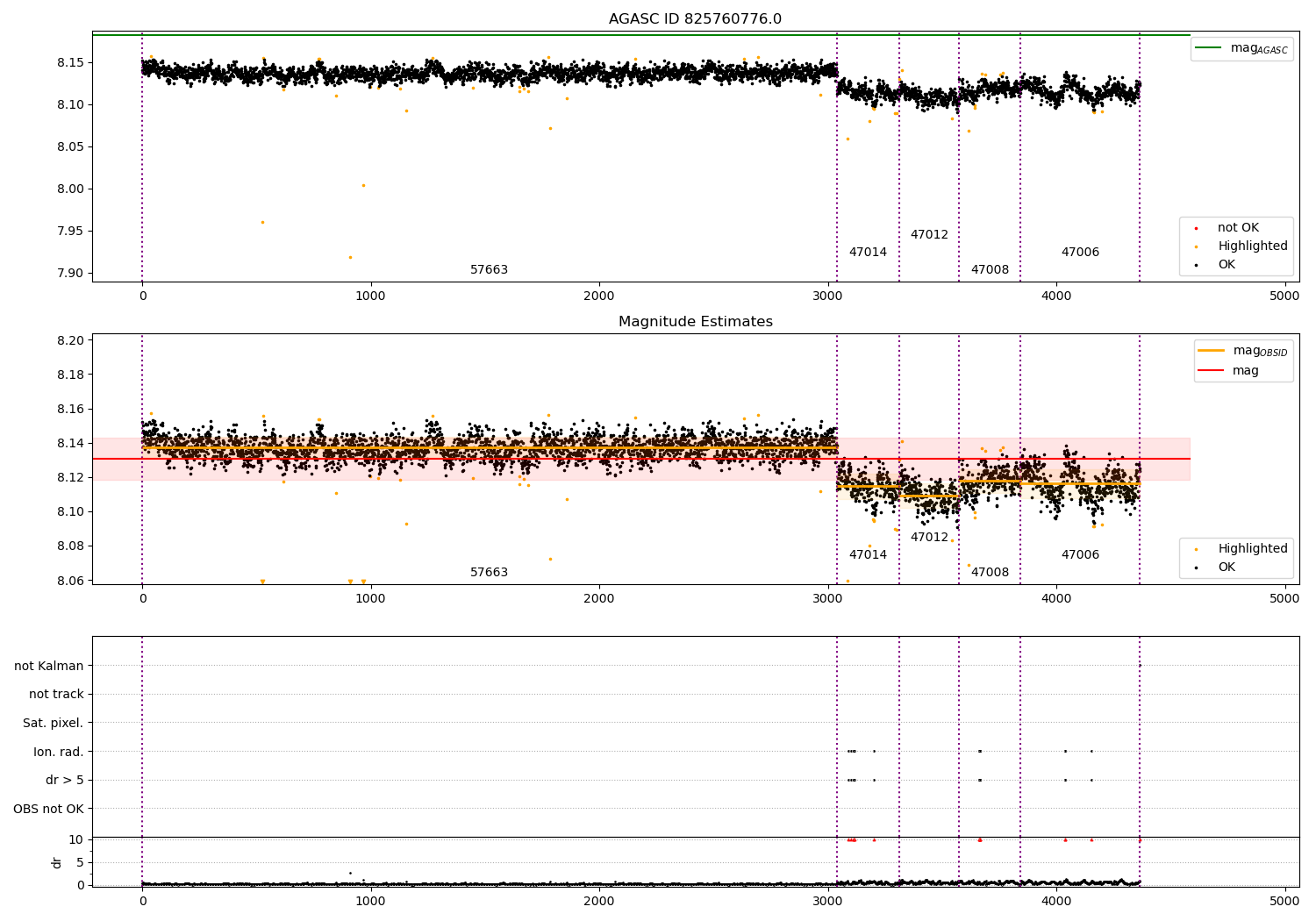The image size is (1316, 921).
Task: Click the 8.20 y-axis tick label
Action: point(71,341)
